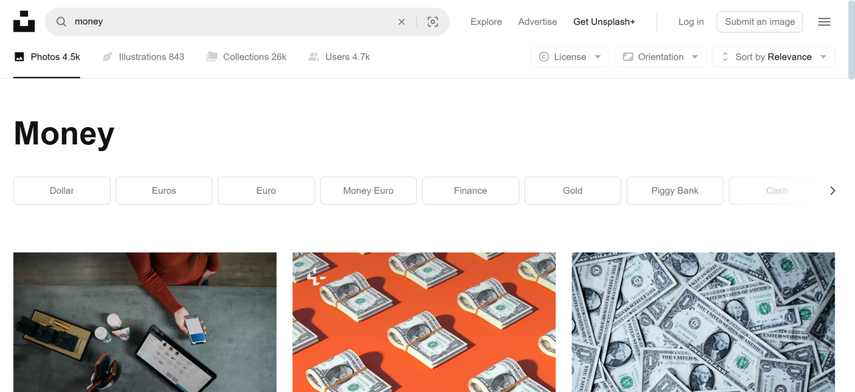855x392 pixels.
Task: Click the Explore navigation link
Action: click(486, 22)
